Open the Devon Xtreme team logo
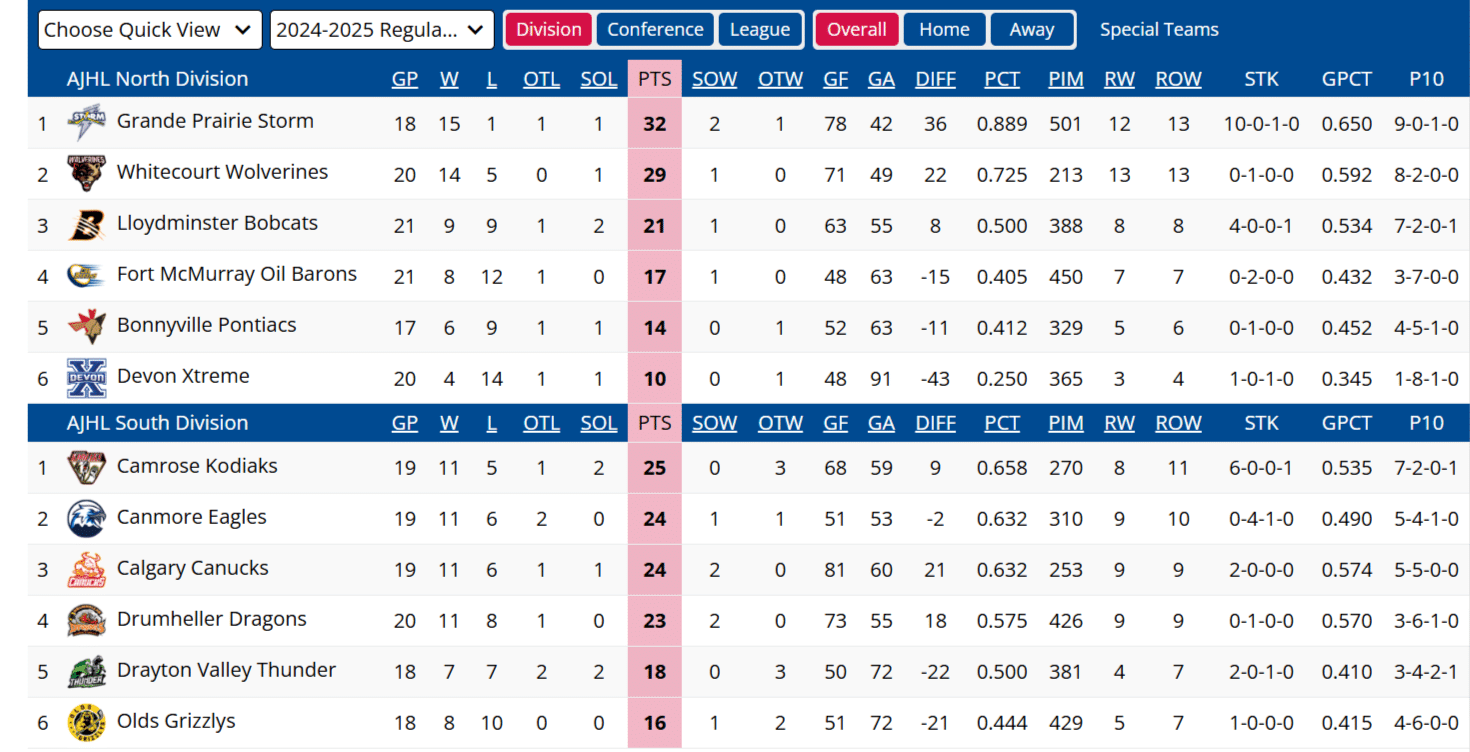Screen dimensions: 1470x752 point(86,378)
